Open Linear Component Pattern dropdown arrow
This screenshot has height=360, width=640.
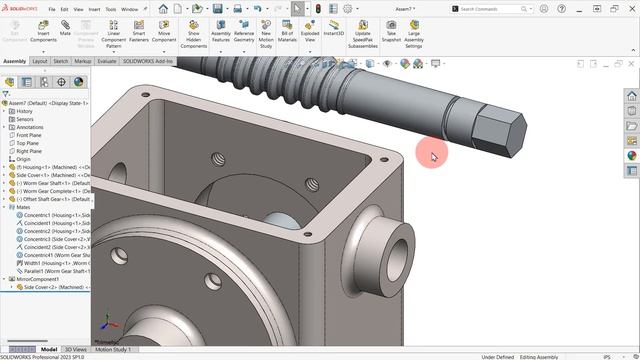coord(113,52)
